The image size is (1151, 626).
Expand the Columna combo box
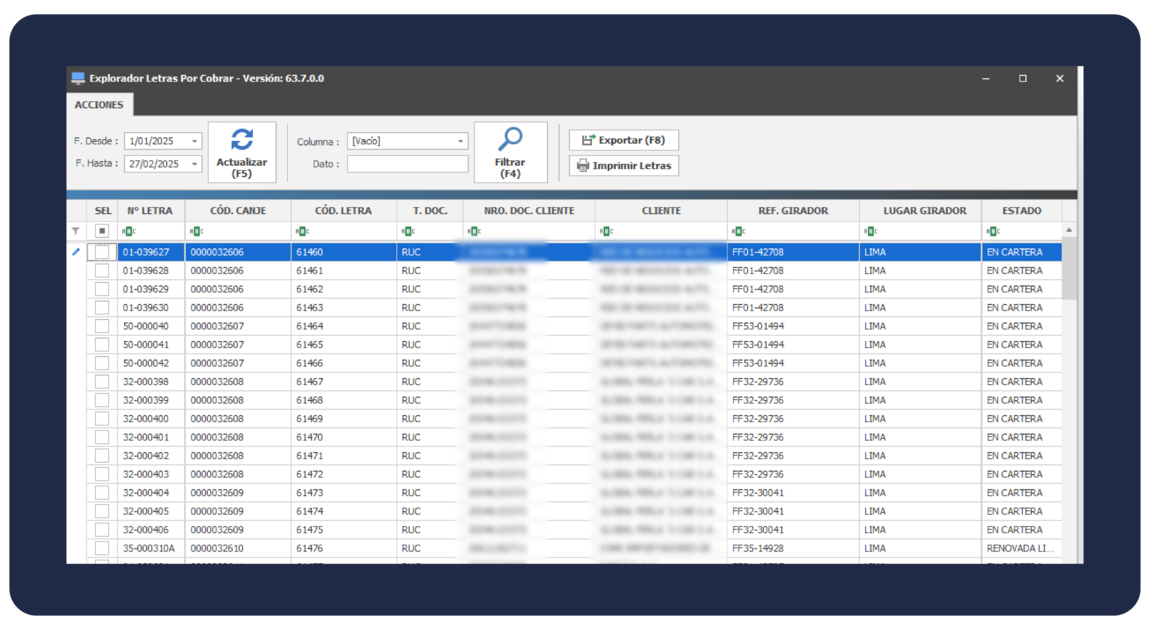coord(460,142)
